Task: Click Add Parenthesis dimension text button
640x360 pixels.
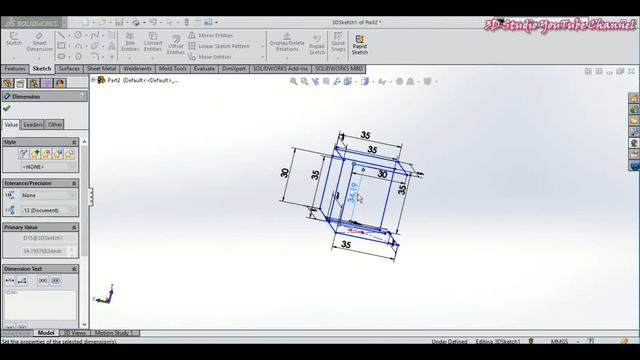Action: [43, 281]
